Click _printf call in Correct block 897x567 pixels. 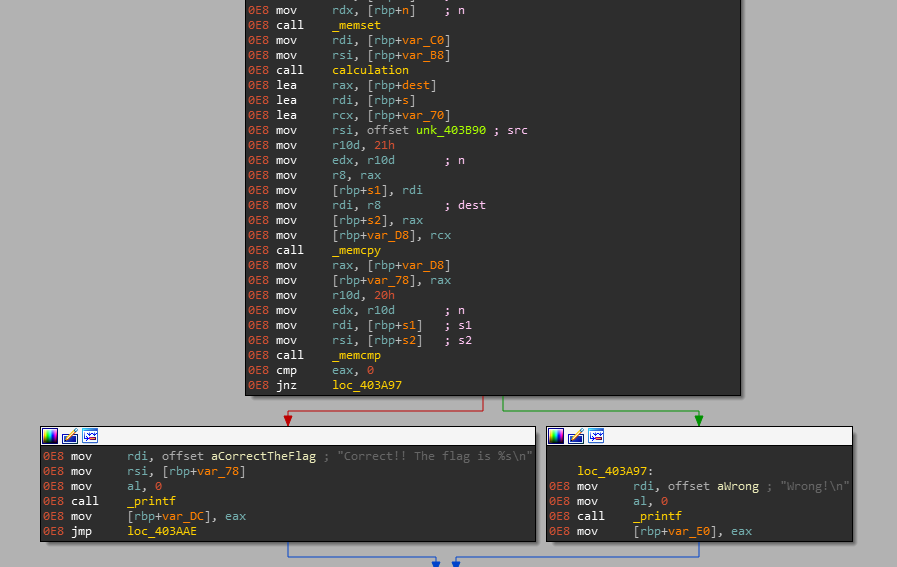(x=151, y=501)
